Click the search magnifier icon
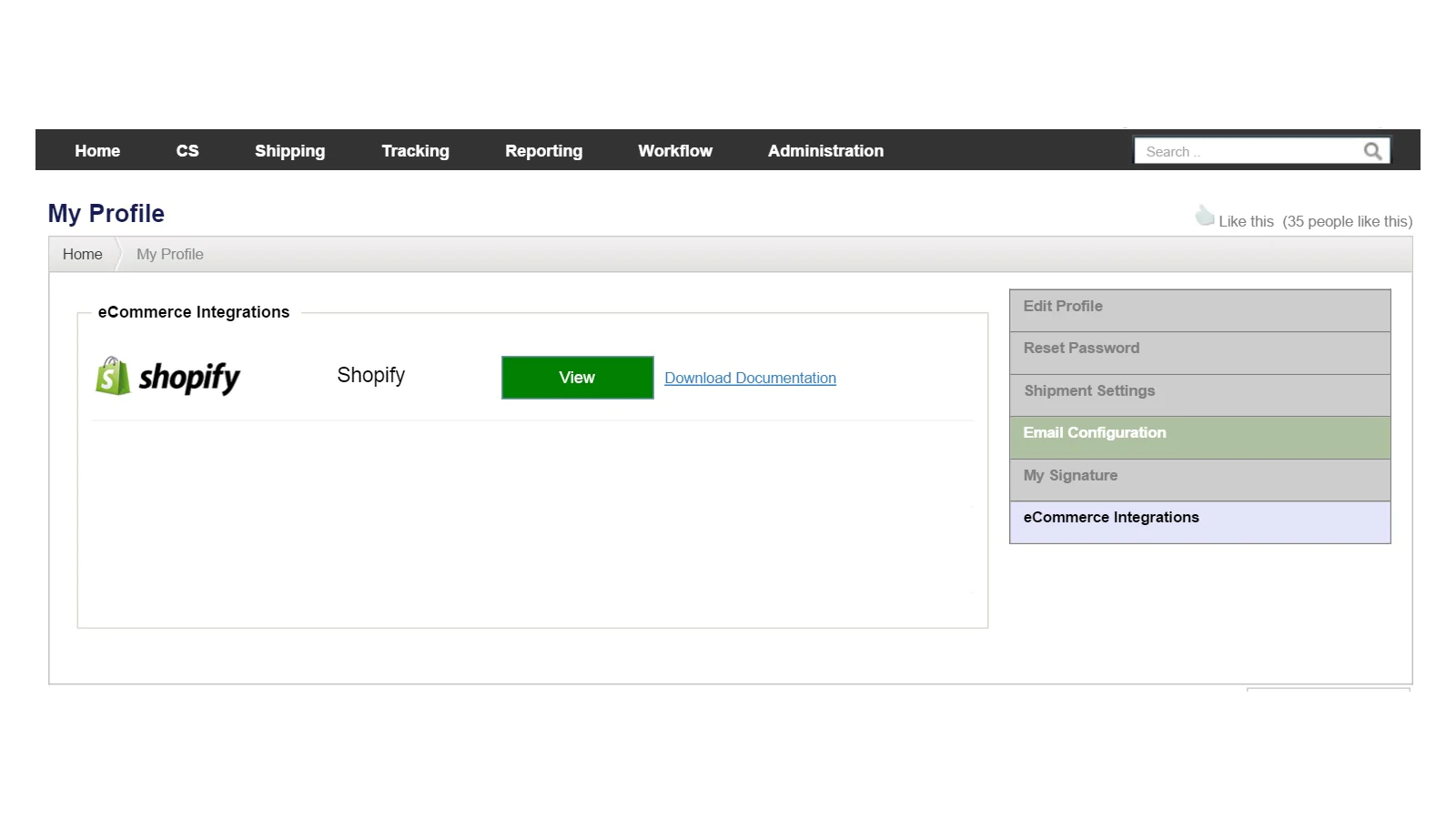Screen dimensions: 1456x819 1372,151
